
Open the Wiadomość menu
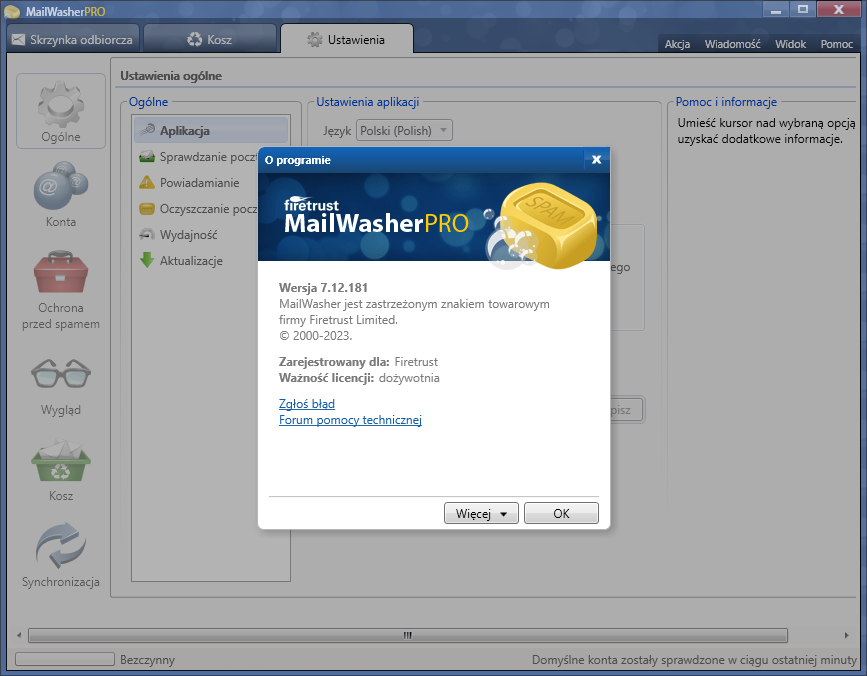[x=732, y=44]
